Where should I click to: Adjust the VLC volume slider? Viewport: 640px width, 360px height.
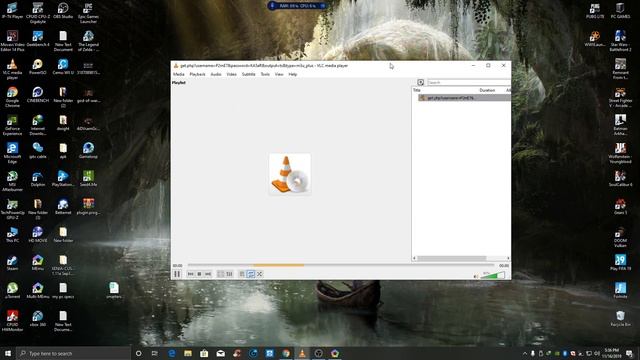(x=493, y=276)
